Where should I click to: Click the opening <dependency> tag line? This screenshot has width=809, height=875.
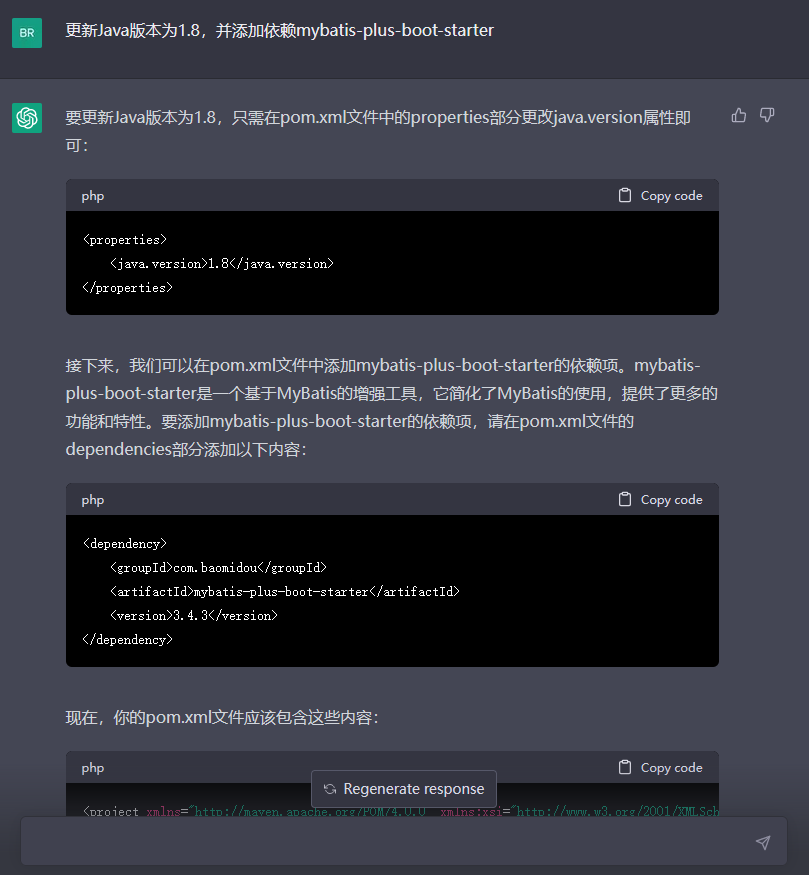124,544
